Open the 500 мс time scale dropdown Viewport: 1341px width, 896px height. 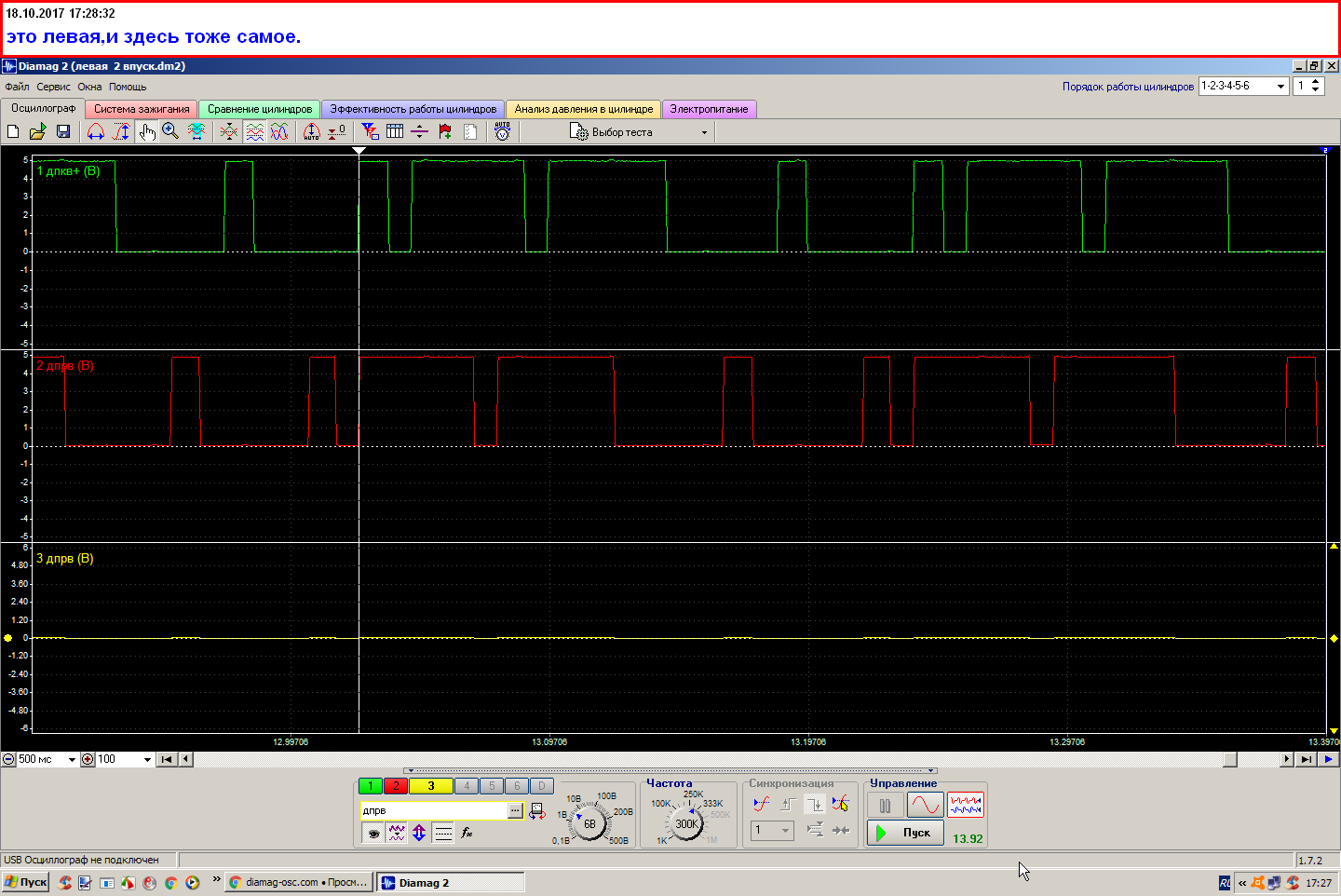pos(72,759)
